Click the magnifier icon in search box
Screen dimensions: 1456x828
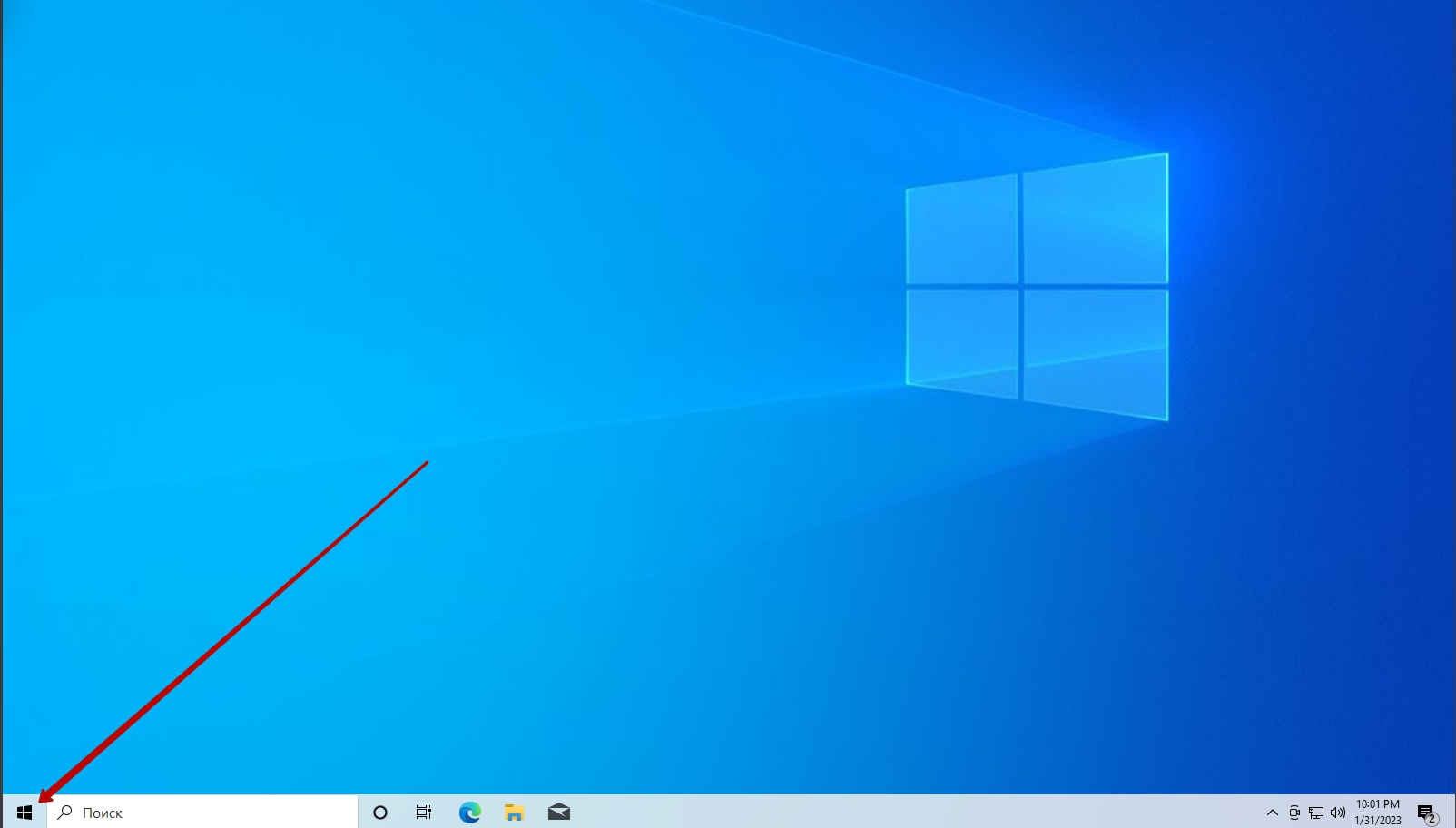pos(65,813)
